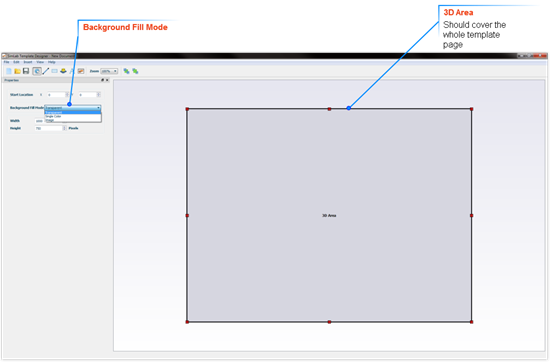Close the Properties panel
The height and width of the screenshot is (364, 552).
point(107,80)
